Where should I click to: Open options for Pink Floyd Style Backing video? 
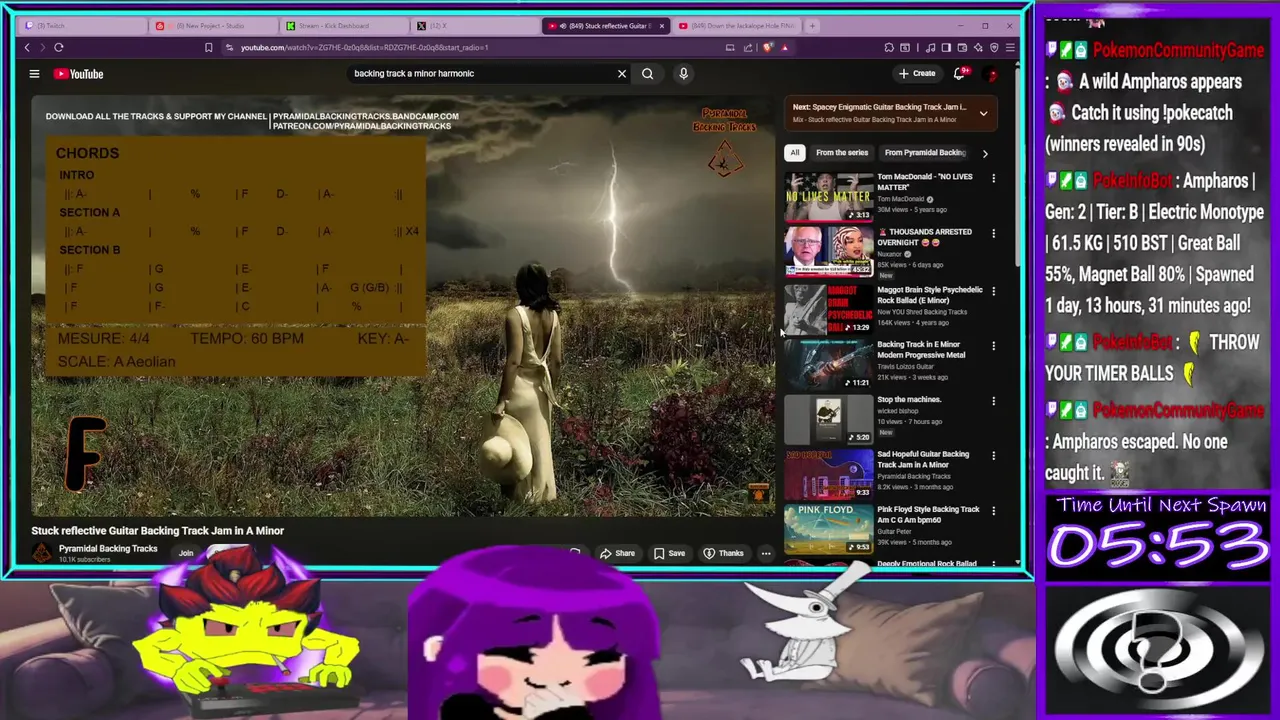pyautogui.click(x=993, y=511)
